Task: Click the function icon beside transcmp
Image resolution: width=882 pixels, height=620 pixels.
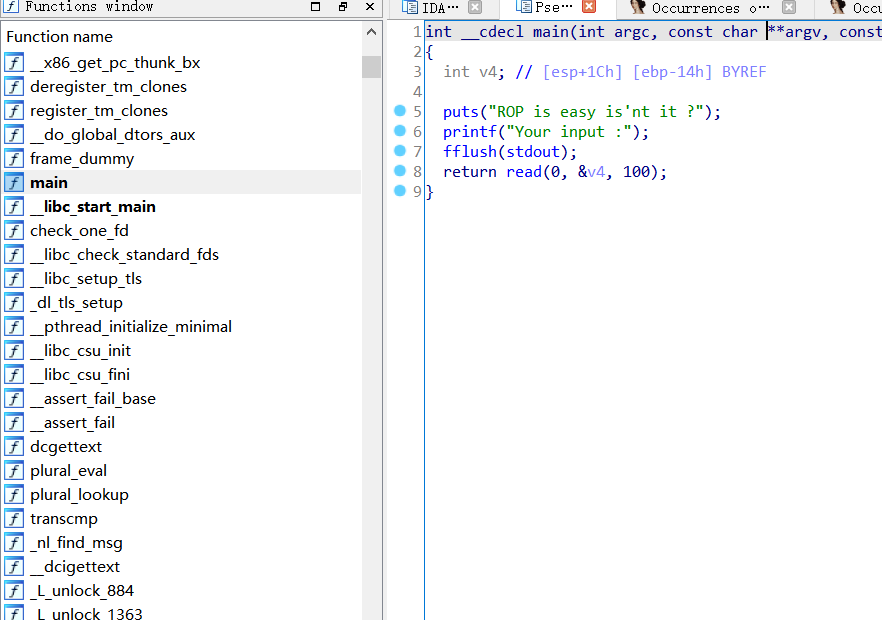Action: (x=14, y=519)
